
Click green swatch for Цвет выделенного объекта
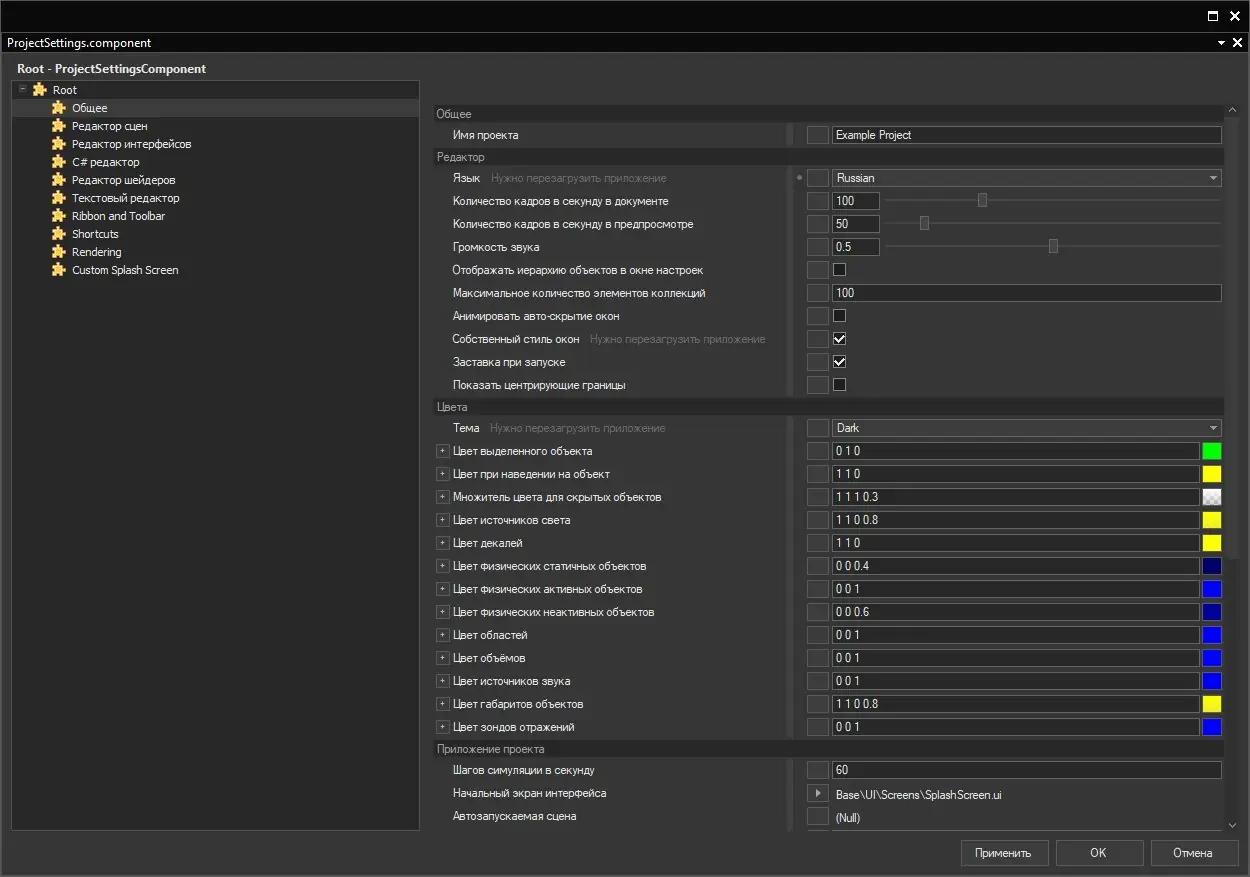click(1212, 451)
